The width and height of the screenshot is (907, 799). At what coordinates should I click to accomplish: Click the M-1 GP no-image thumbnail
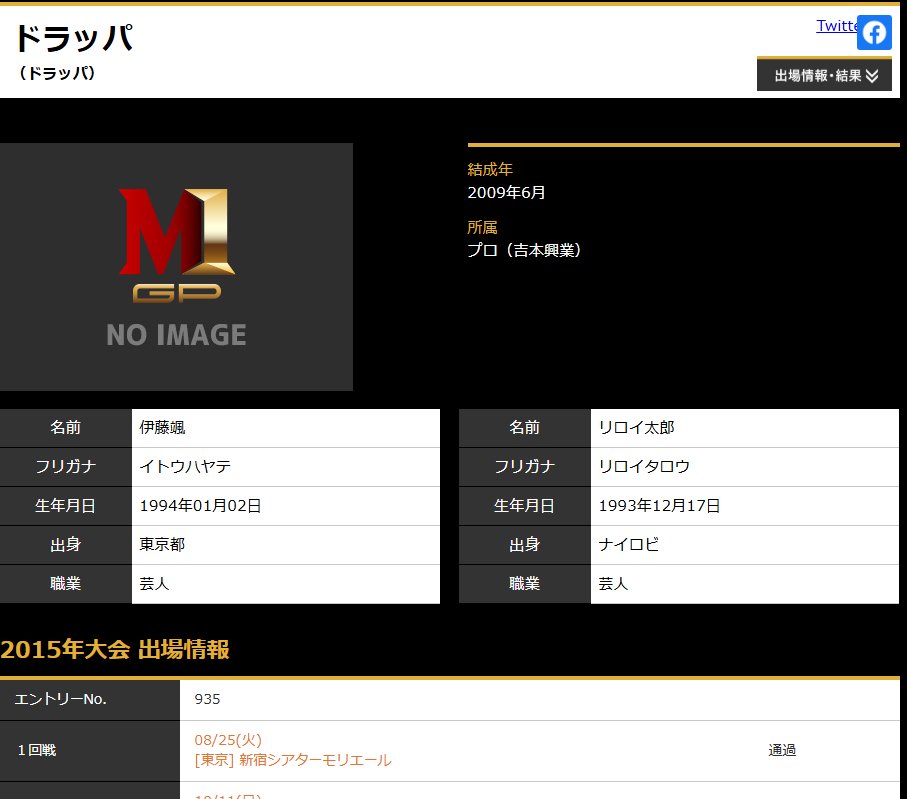(x=176, y=267)
